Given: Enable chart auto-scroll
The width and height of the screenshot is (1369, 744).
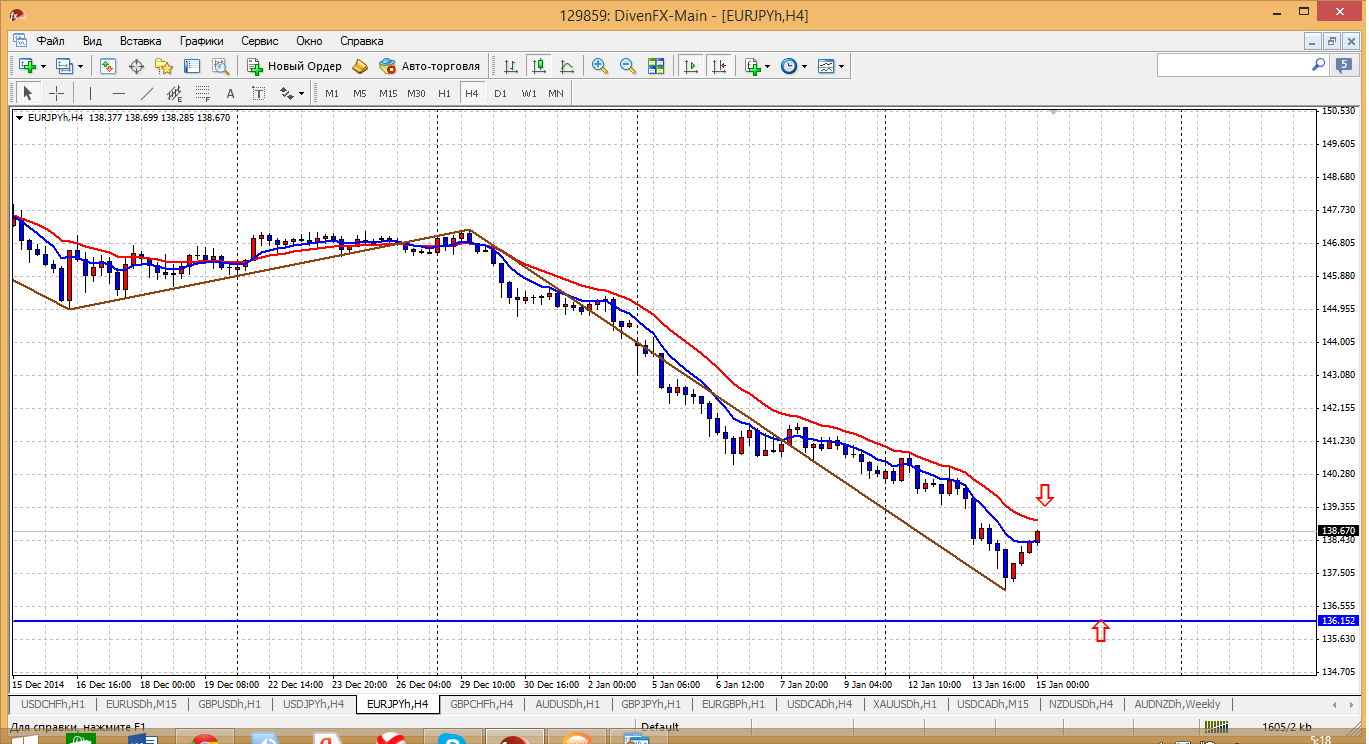Looking at the screenshot, I should click(x=690, y=66).
